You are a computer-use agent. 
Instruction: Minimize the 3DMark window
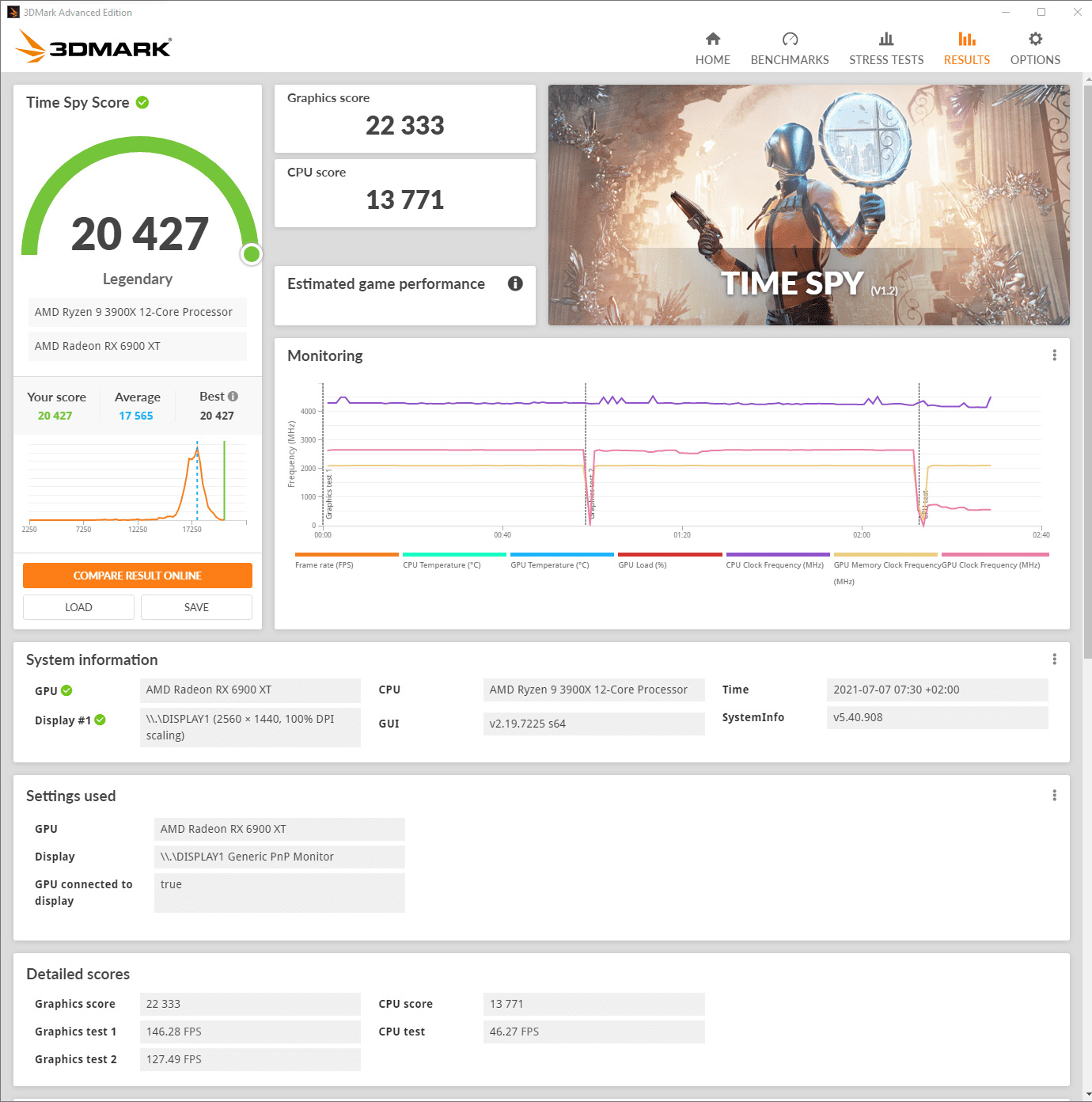tap(1006, 12)
